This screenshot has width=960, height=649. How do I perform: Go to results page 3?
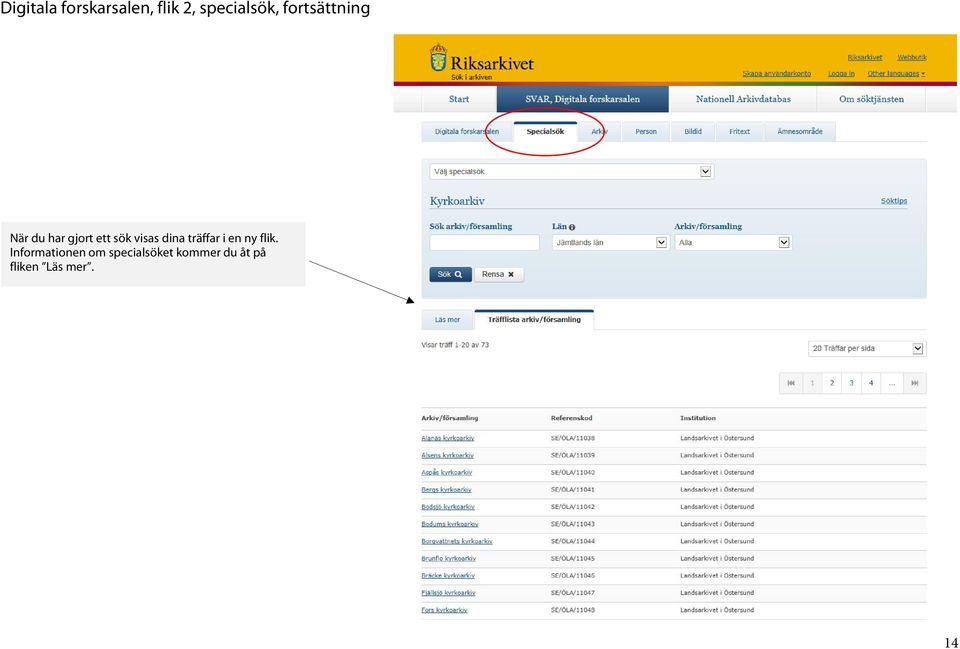coord(851,383)
